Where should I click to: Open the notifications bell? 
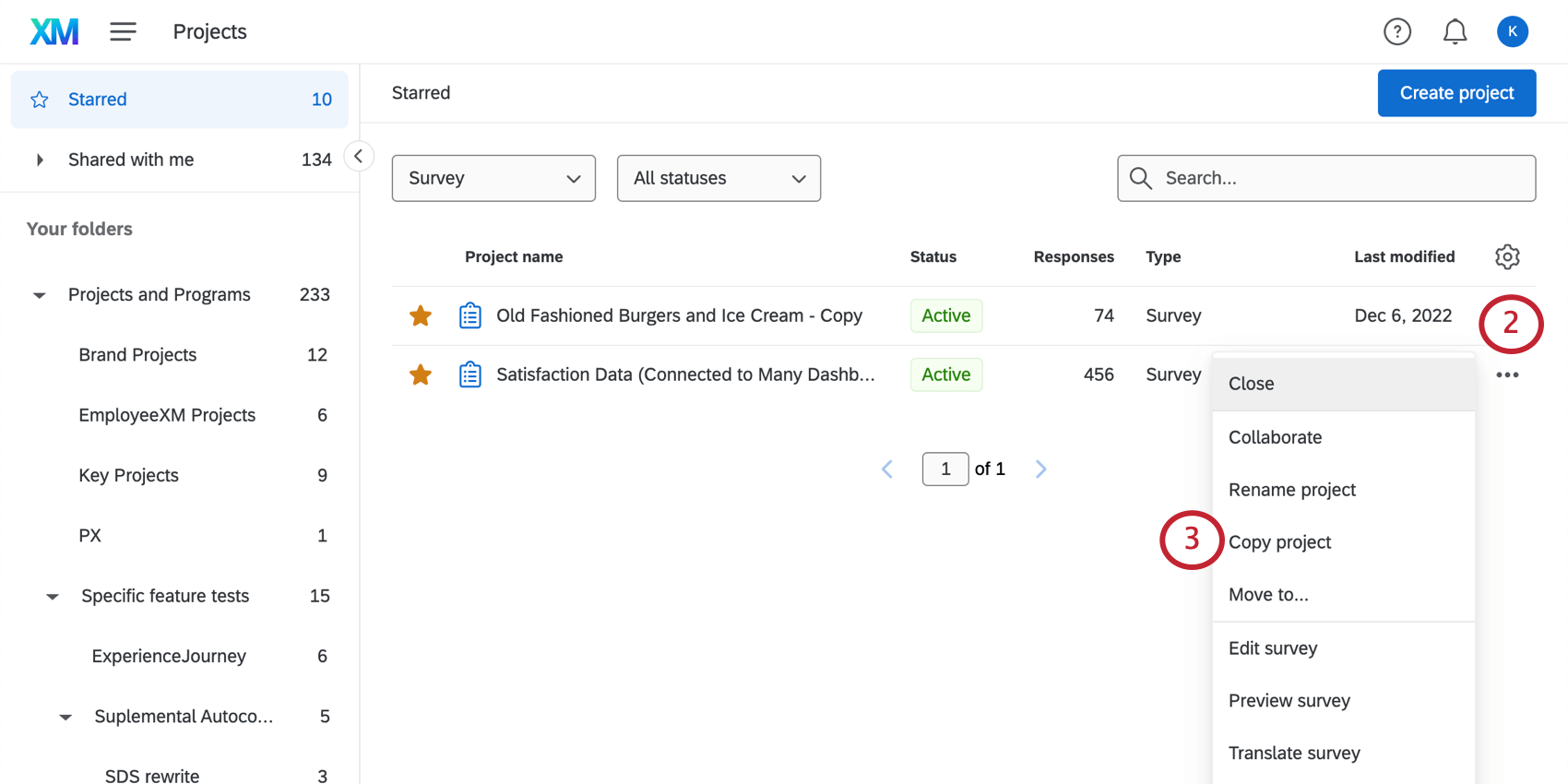[1455, 32]
